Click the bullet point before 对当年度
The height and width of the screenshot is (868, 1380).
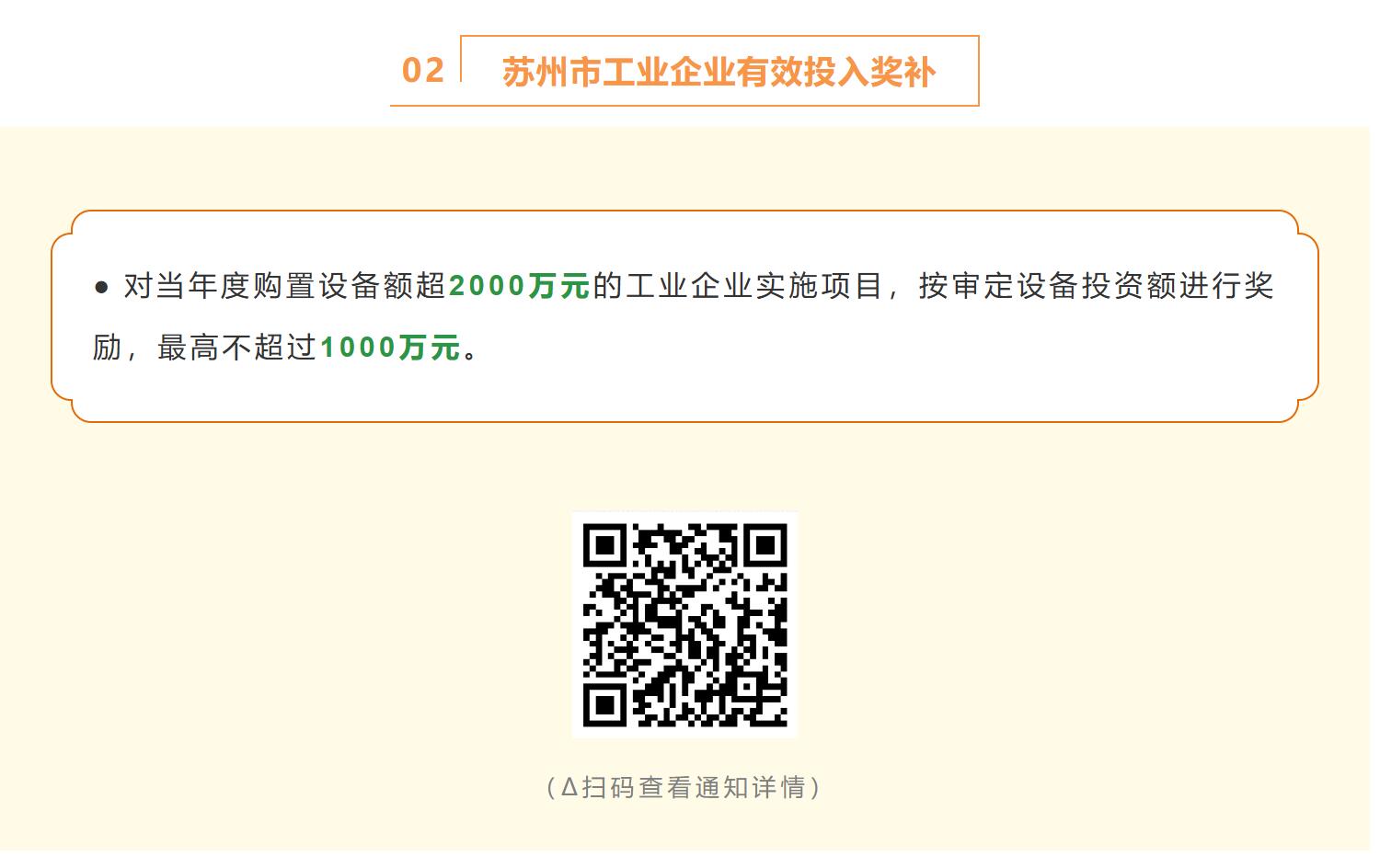pyautogui.click(x=101, y=288)
